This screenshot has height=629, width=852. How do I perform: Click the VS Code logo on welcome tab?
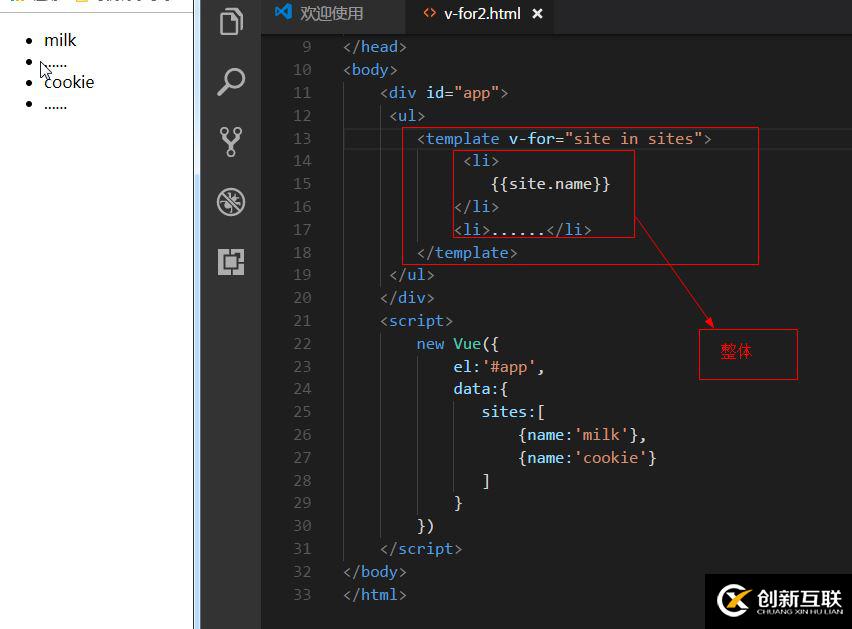point(283,13)
